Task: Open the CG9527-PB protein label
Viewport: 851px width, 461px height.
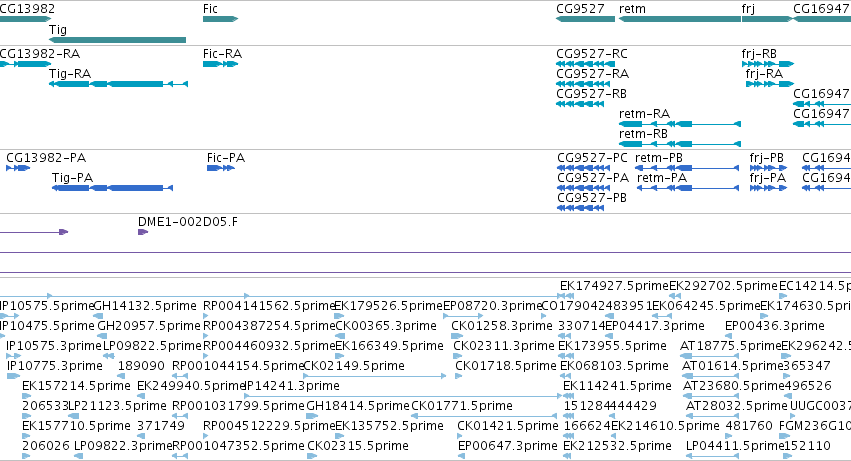Action: (592, 198)
